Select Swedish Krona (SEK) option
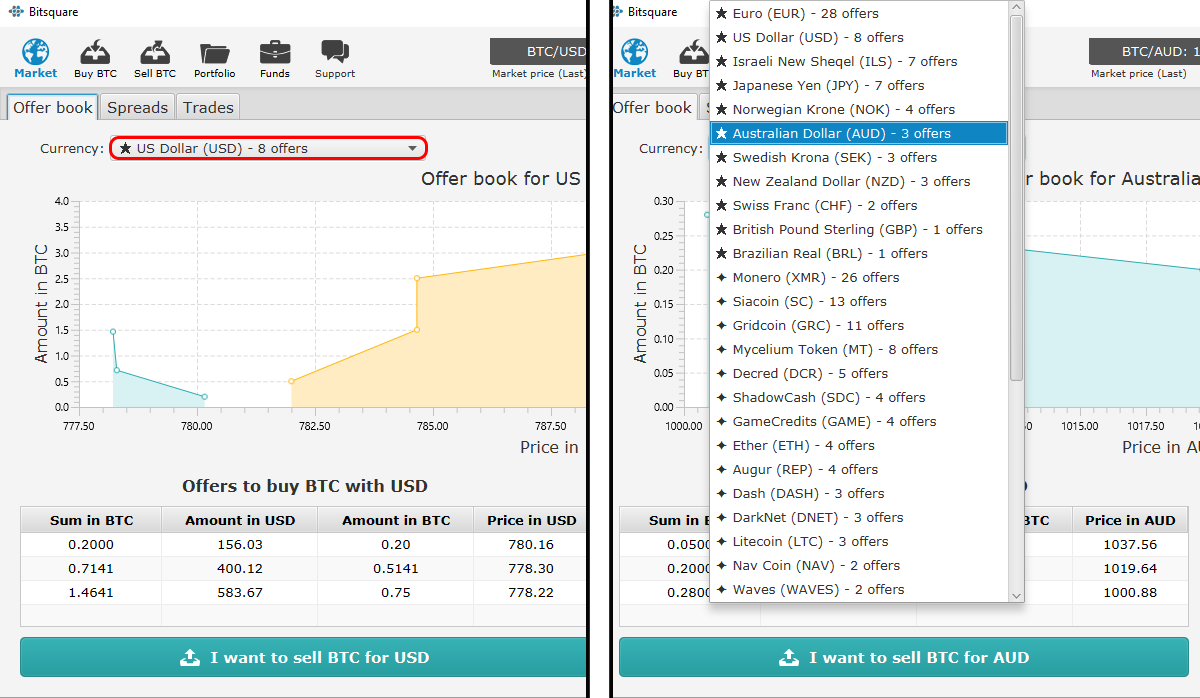Screen dimensions: 1200x698 click(x=859, y=158)
